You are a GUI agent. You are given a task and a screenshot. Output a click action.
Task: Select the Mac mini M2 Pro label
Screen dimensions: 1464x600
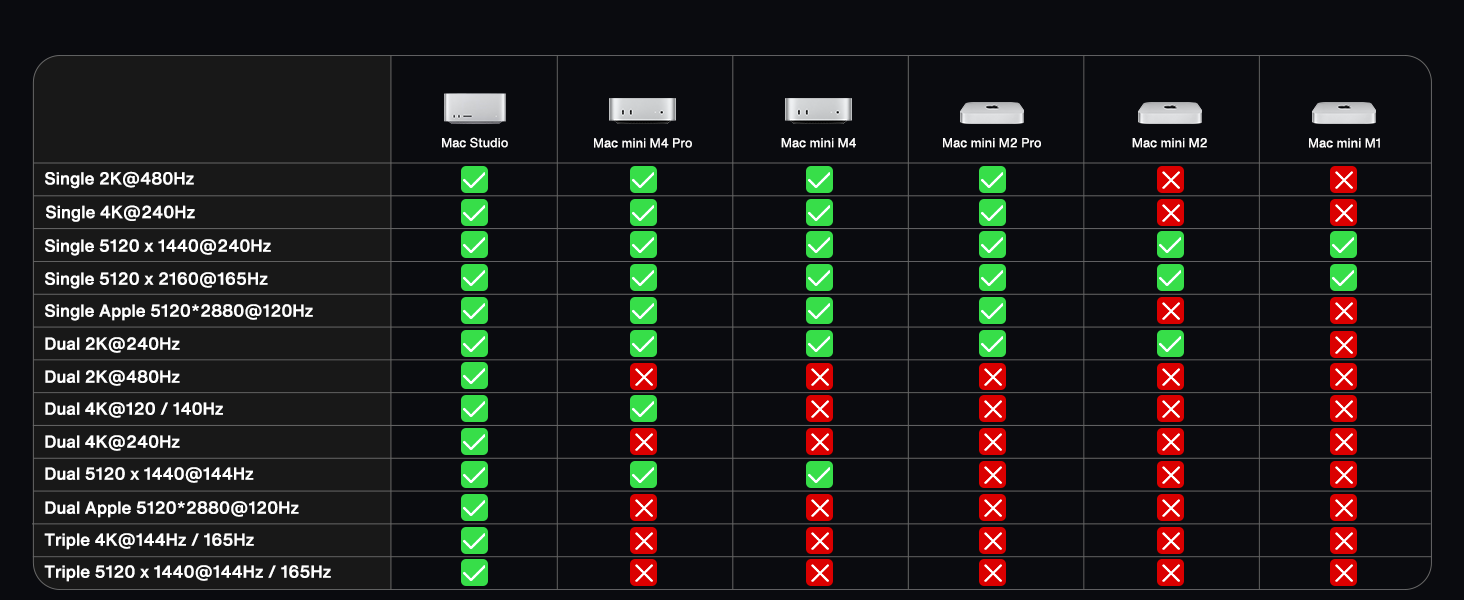[x=992, y=143]
